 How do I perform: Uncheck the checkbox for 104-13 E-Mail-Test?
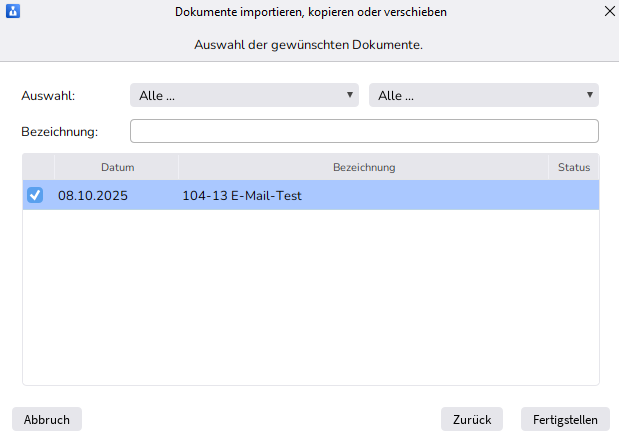click(x=35, y=195)
